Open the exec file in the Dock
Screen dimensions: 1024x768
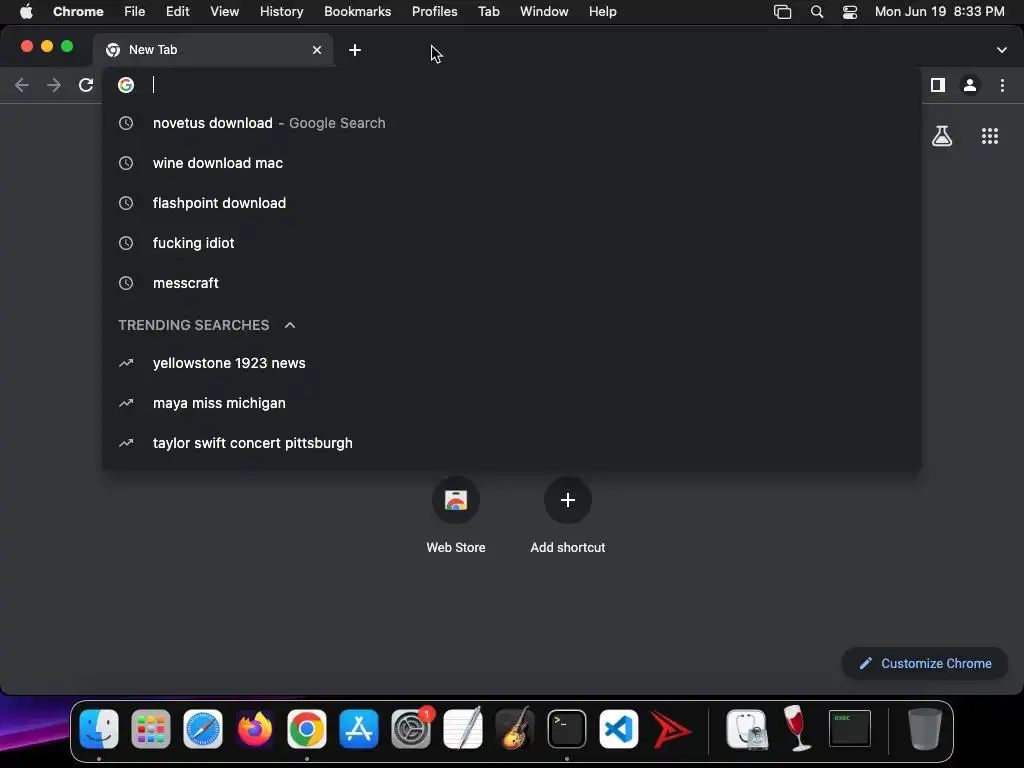coord(850,729)
